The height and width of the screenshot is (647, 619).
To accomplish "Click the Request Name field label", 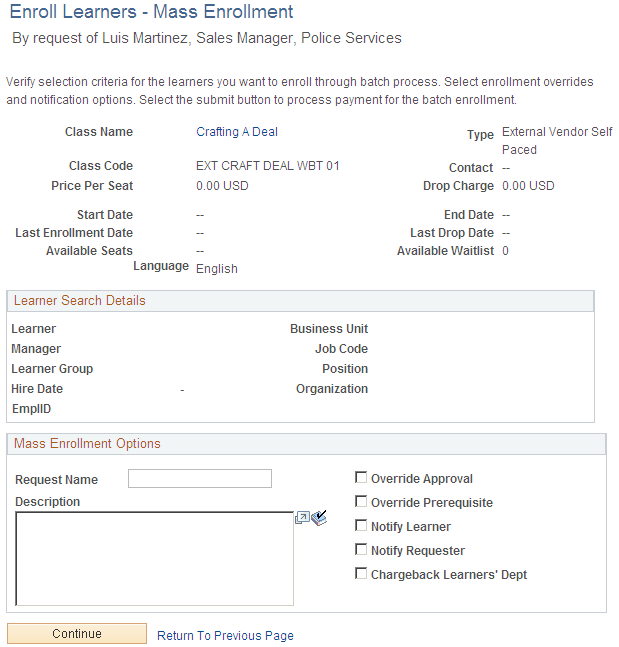I will (57, 480).
